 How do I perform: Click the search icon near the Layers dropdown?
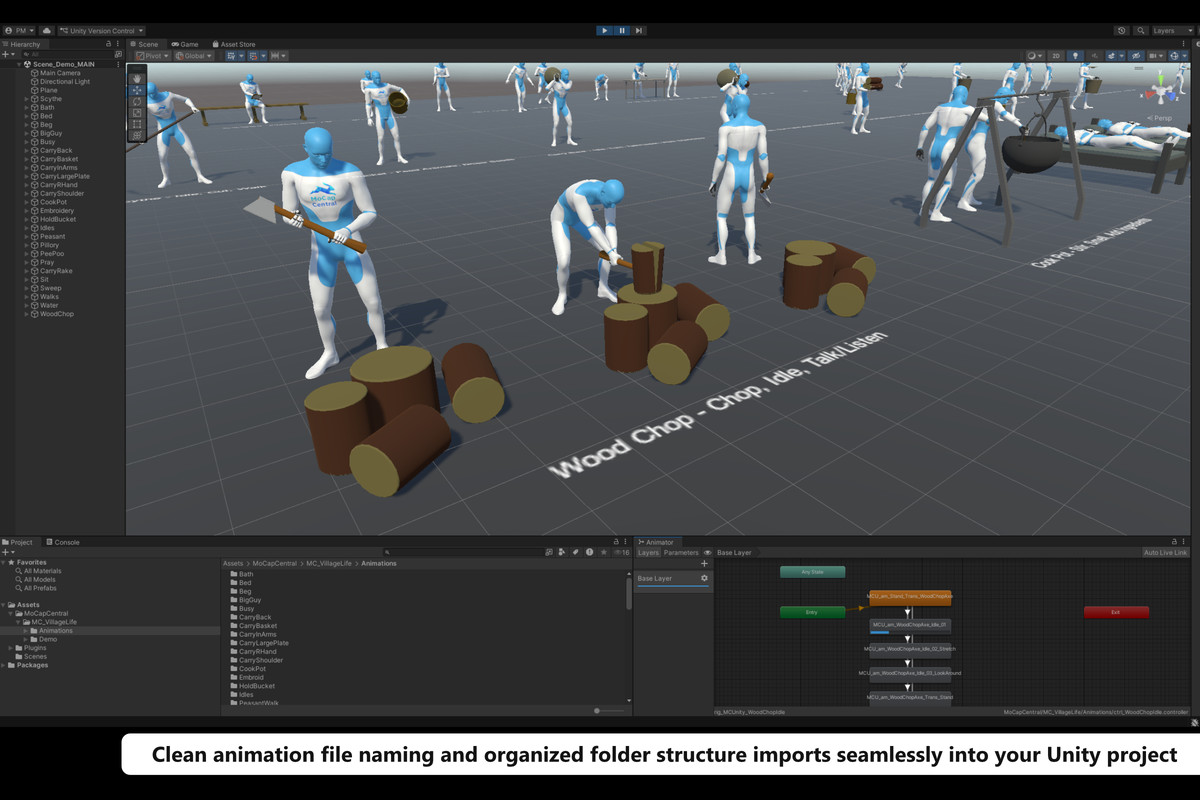click(1141, 30)
